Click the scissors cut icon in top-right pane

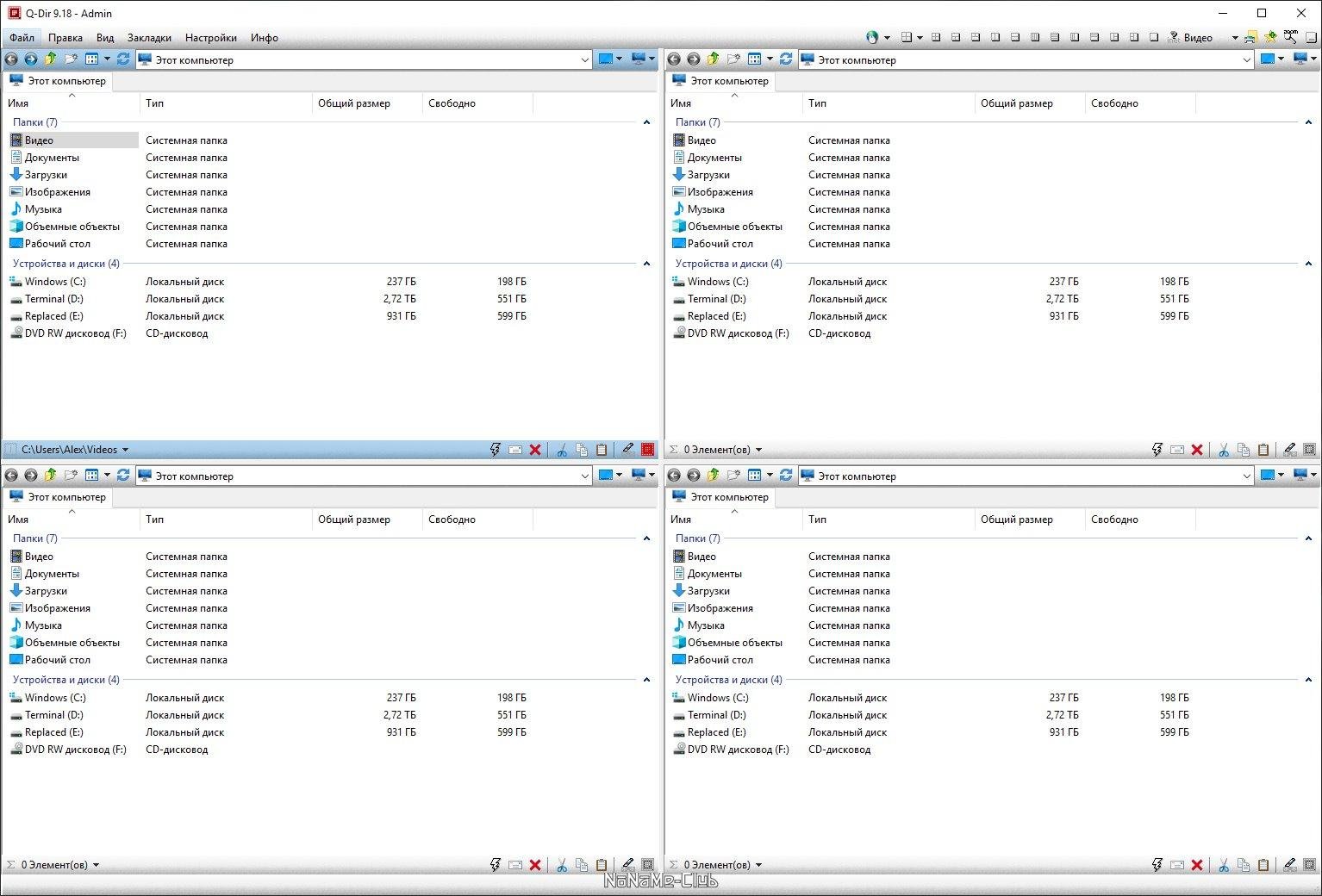tap(1223, 450)
